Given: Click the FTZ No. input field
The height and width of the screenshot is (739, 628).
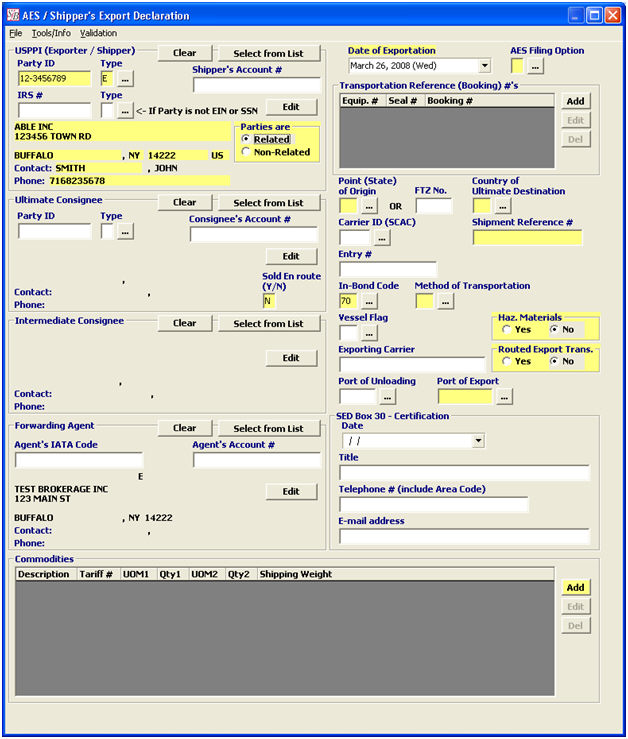Looking at the screenshot, I should (x=434, y=206).
